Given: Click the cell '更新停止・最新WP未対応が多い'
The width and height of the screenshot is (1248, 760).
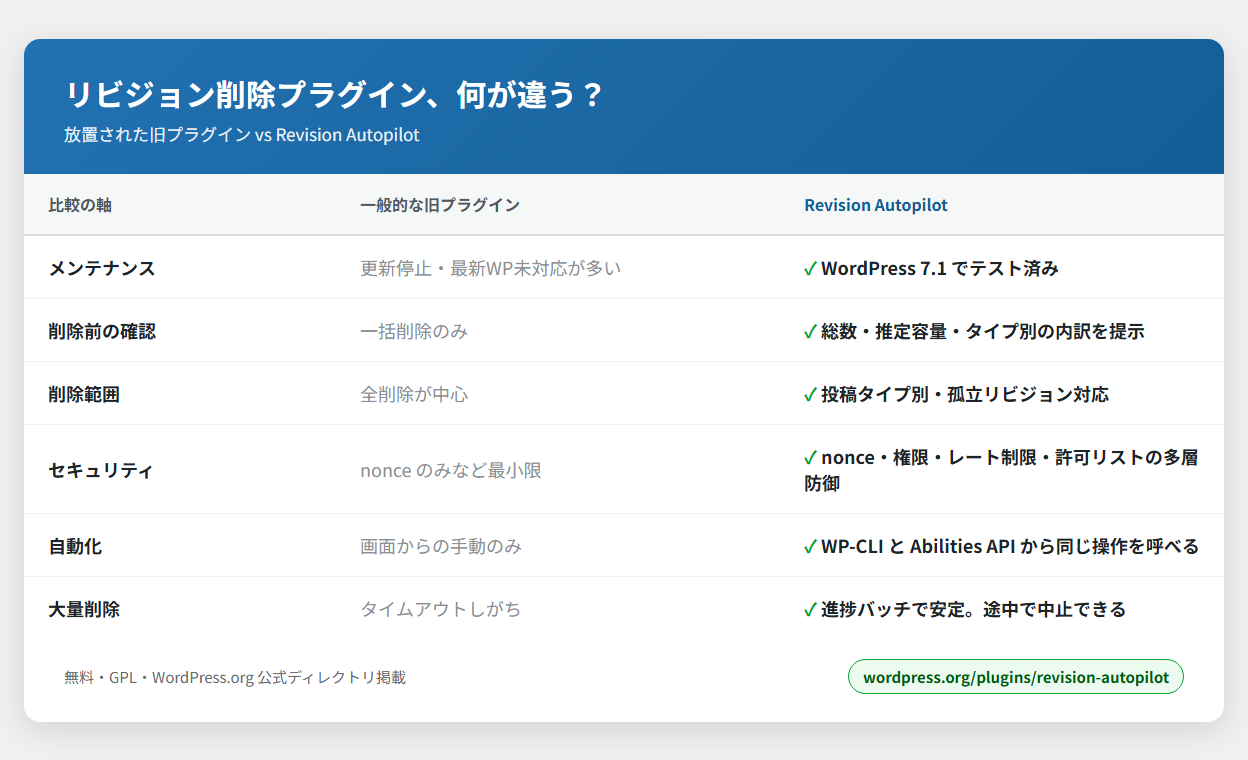Looking at the screenshot, I should click(491, 268).
